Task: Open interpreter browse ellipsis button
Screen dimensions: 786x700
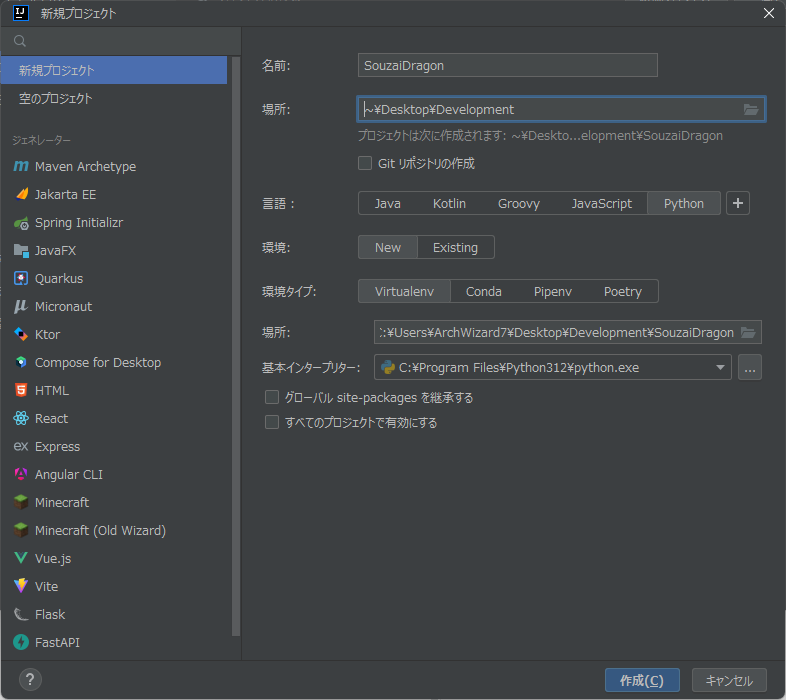Action: click(750, 368)
